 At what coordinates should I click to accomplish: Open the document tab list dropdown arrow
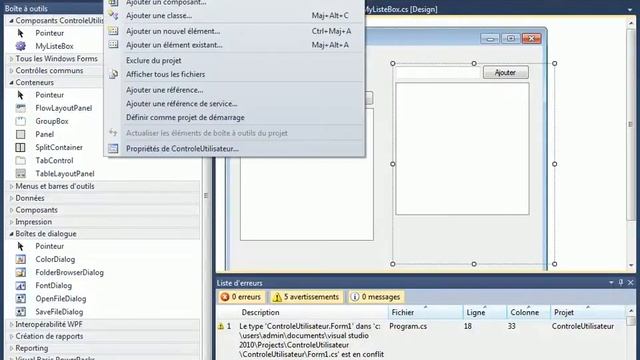click(631, 9)
